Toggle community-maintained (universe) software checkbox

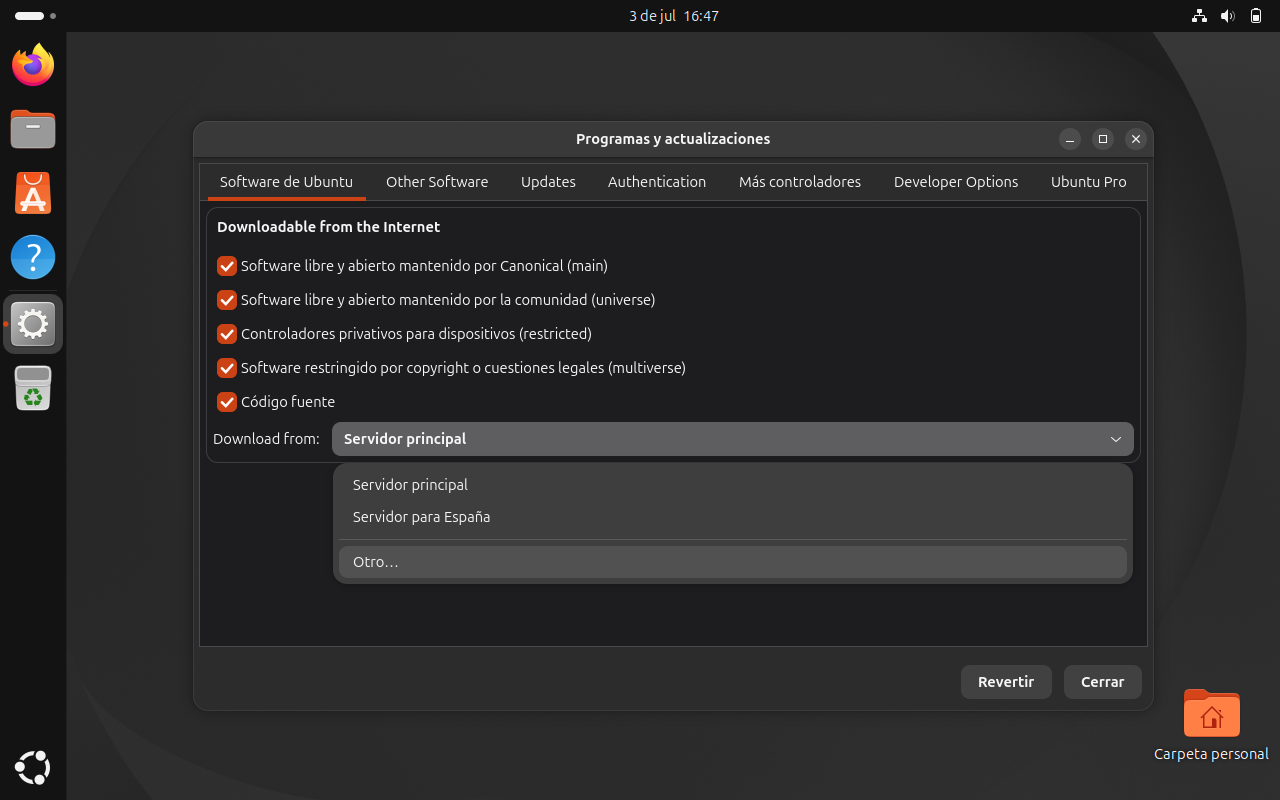pos(227,300)
